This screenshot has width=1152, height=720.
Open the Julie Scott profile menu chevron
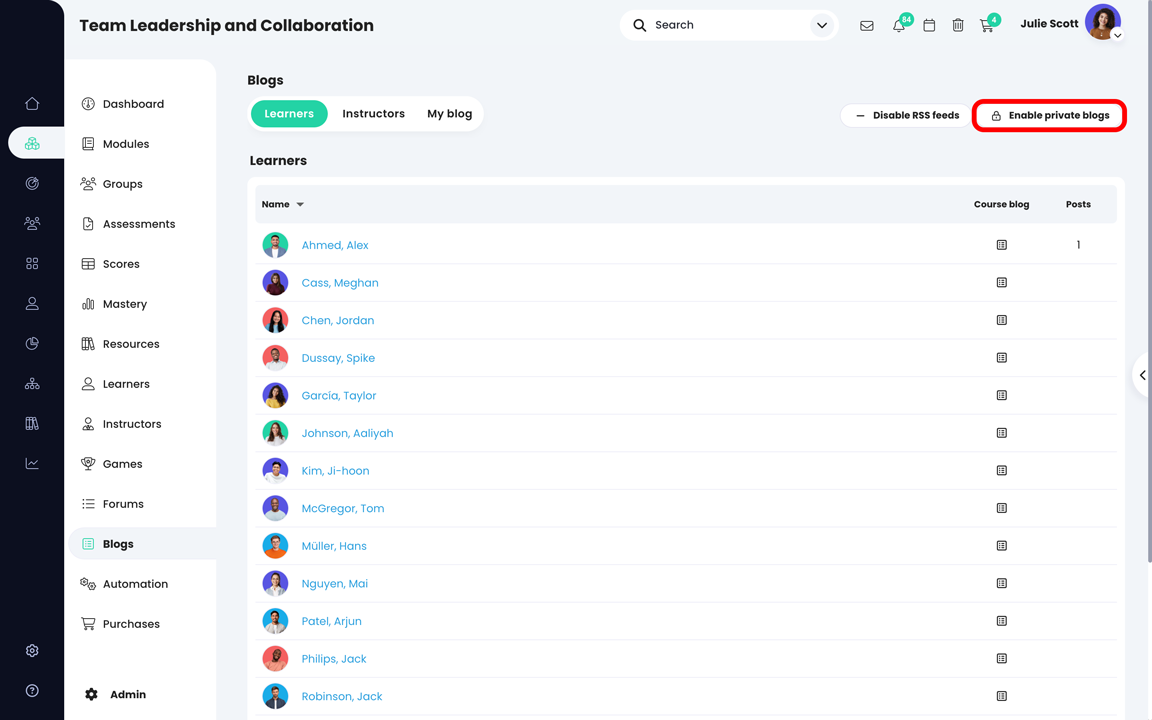click(1117, 35)
